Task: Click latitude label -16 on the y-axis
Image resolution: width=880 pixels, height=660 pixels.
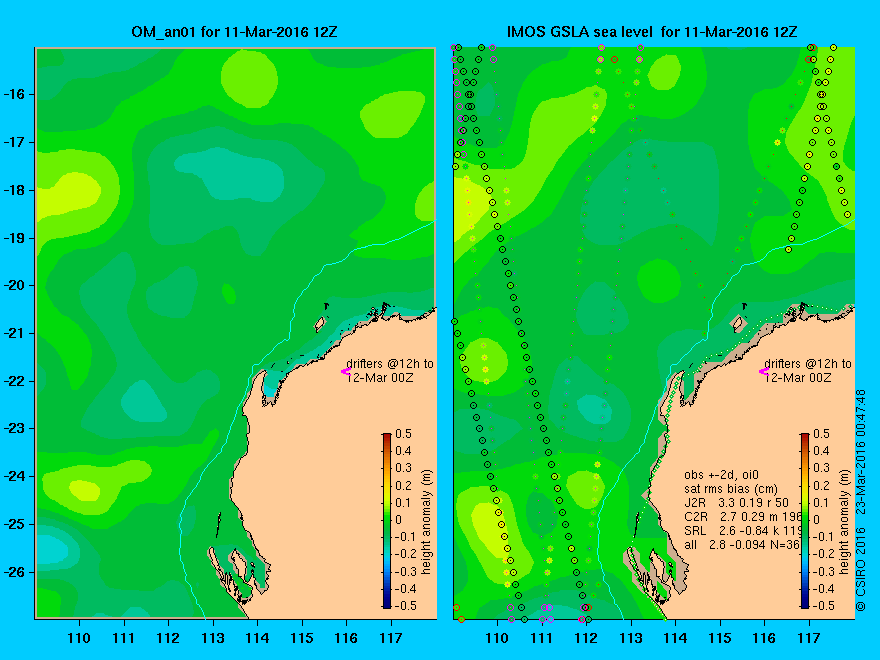Action: pos(15,94)
